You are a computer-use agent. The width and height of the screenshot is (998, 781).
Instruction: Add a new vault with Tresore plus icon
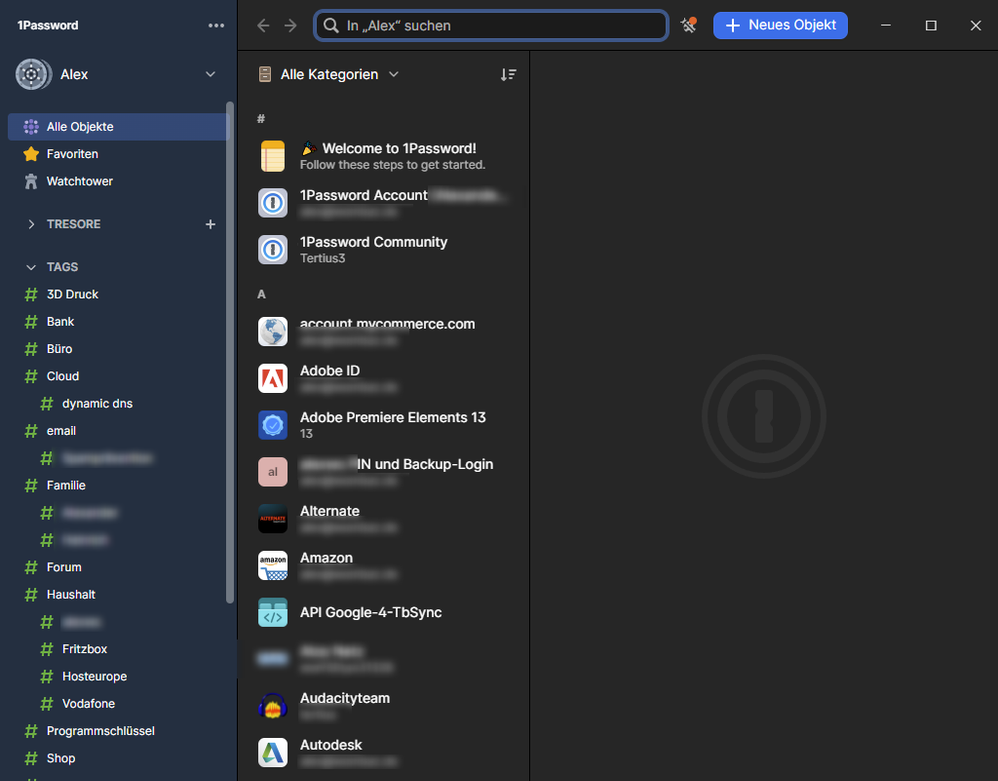(210, 224)
